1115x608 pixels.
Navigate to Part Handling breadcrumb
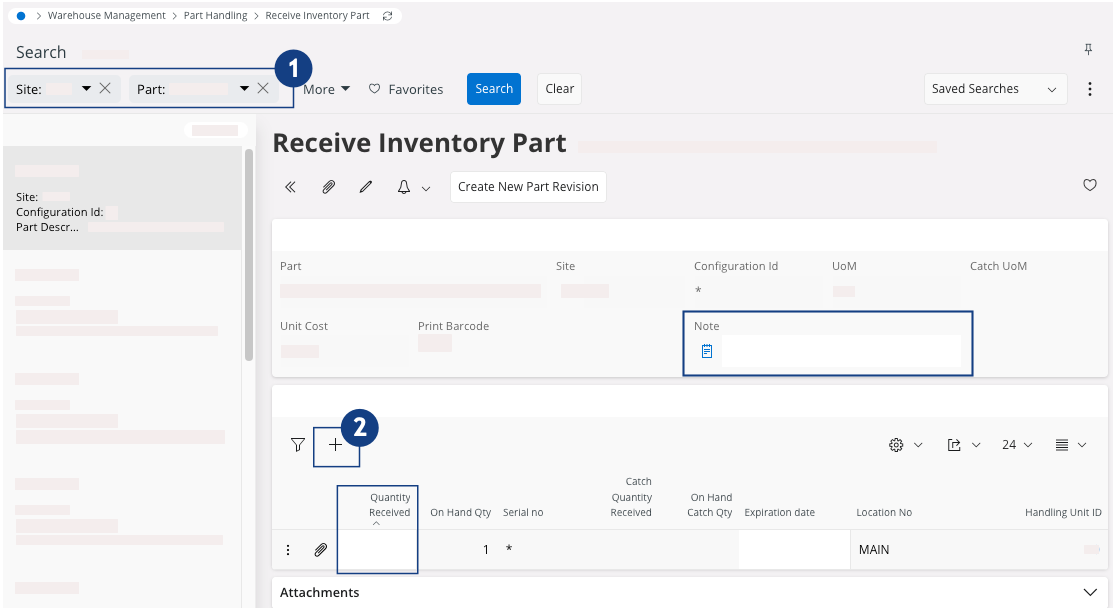pos(215,16)
